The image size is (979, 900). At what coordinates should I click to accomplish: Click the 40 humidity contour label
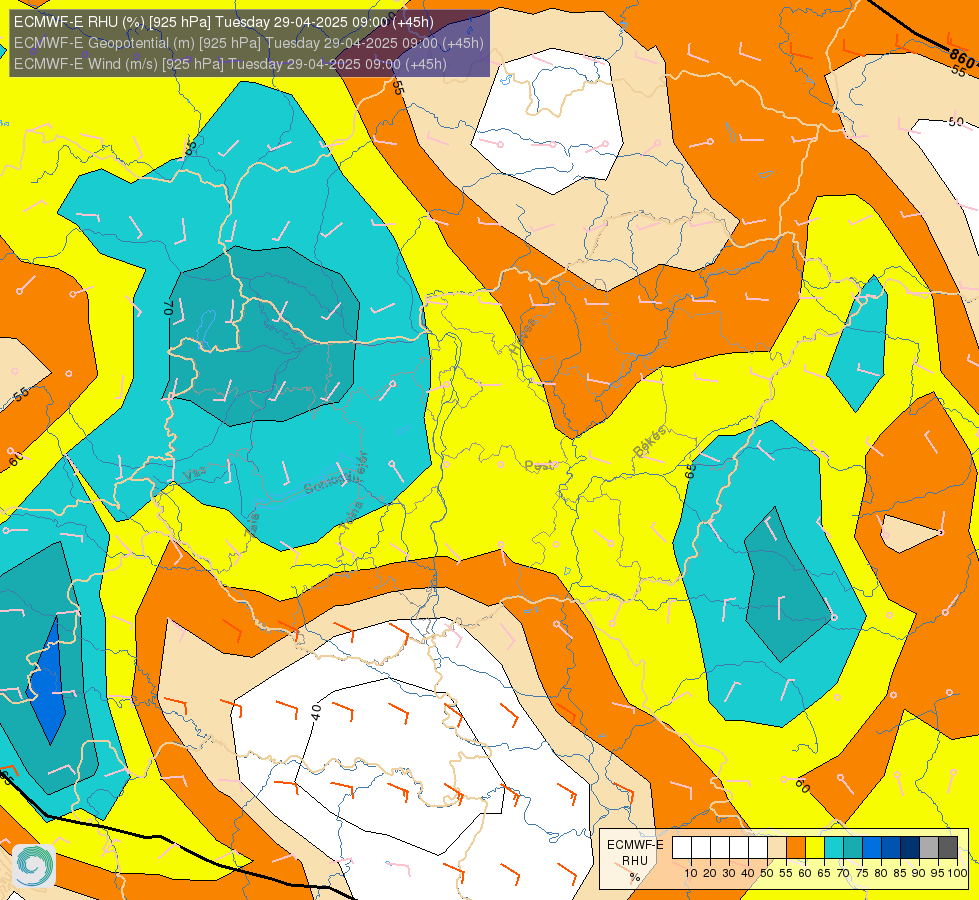tap(316, 712)
